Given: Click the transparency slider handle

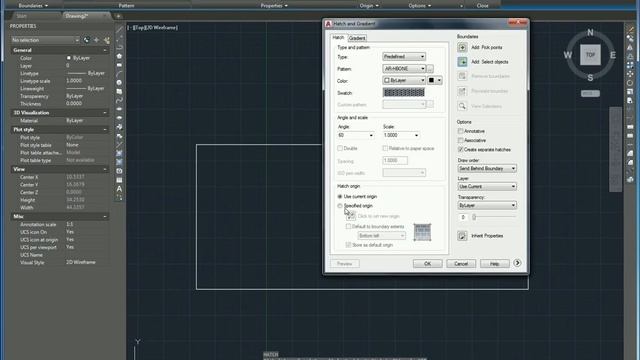Looking at the screenshot, I should pos(474,217).
